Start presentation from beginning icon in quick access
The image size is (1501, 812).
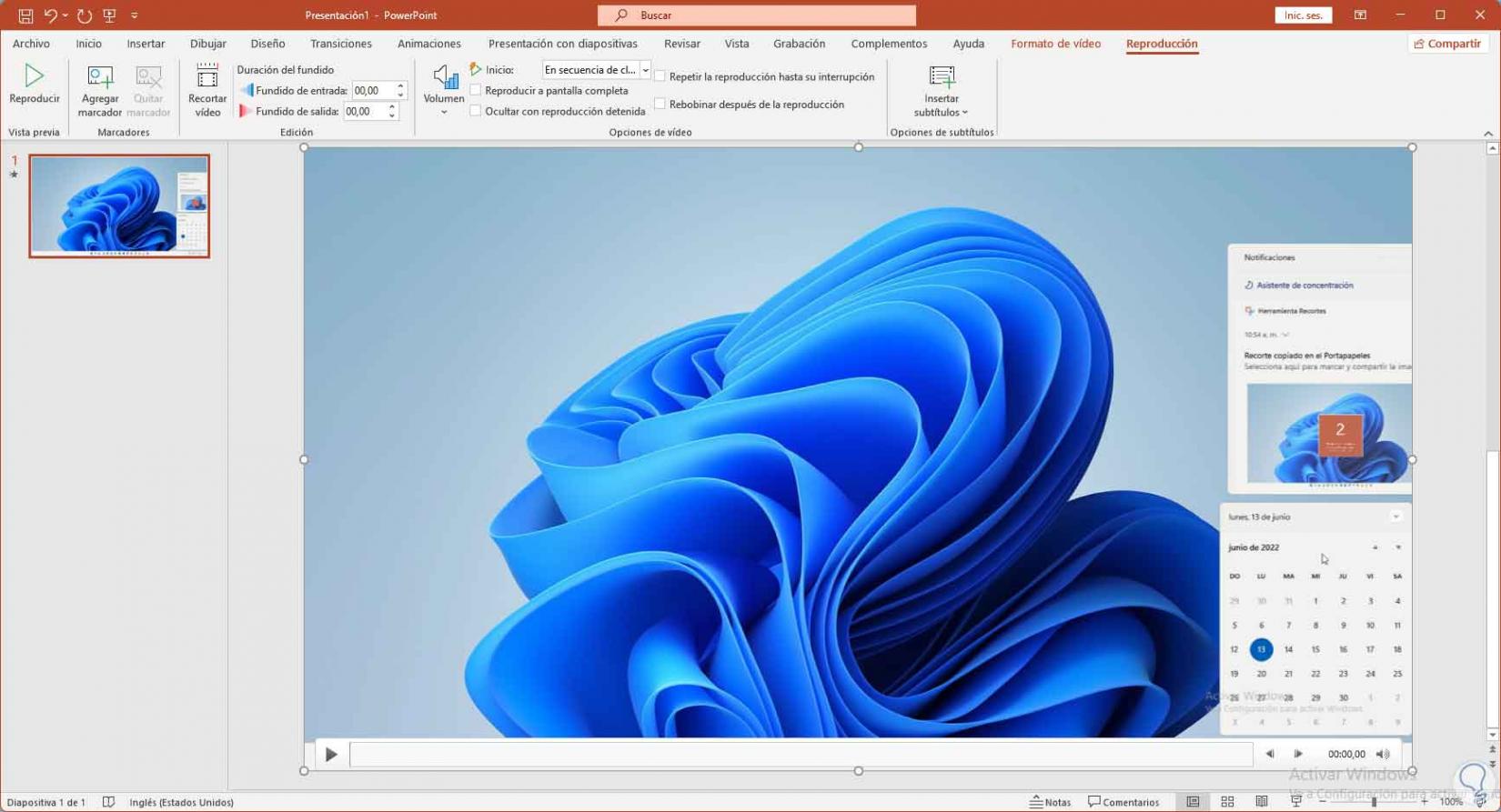click(109, 15)
